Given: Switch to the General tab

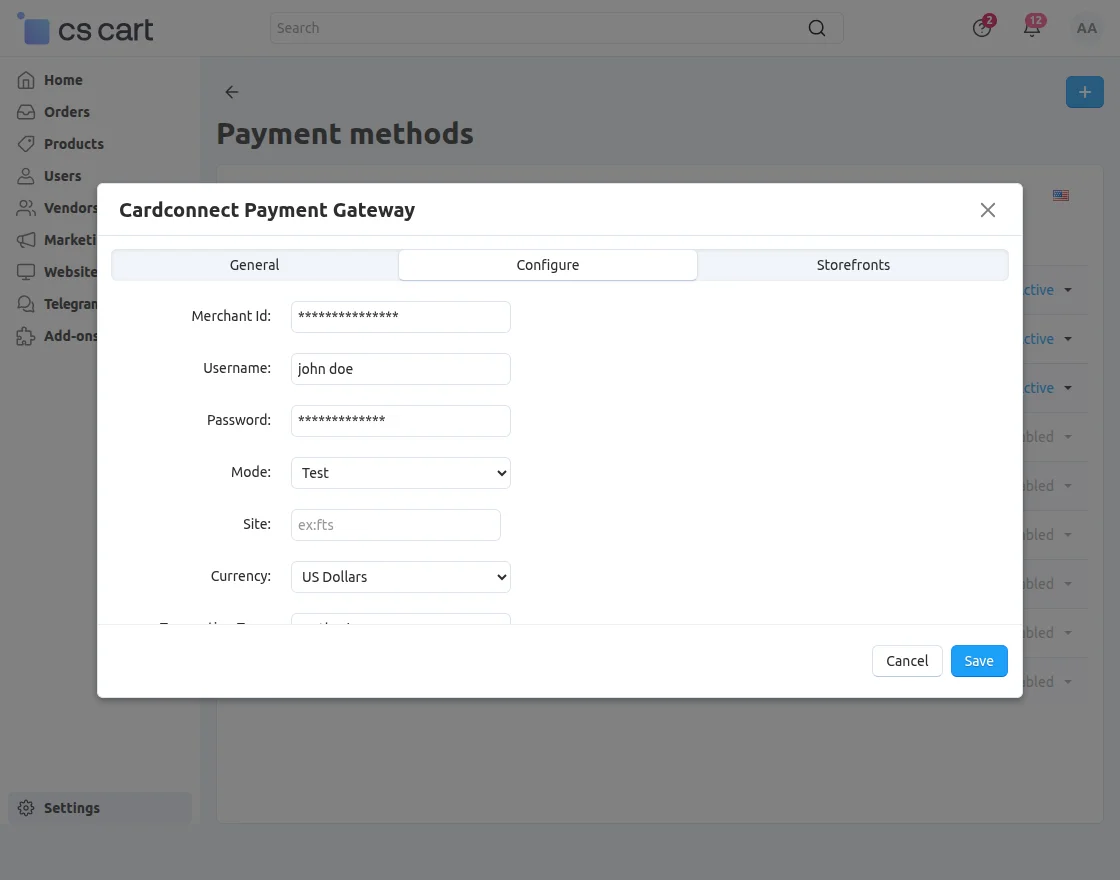Looking at the screenshot, I should coord(254,265).
